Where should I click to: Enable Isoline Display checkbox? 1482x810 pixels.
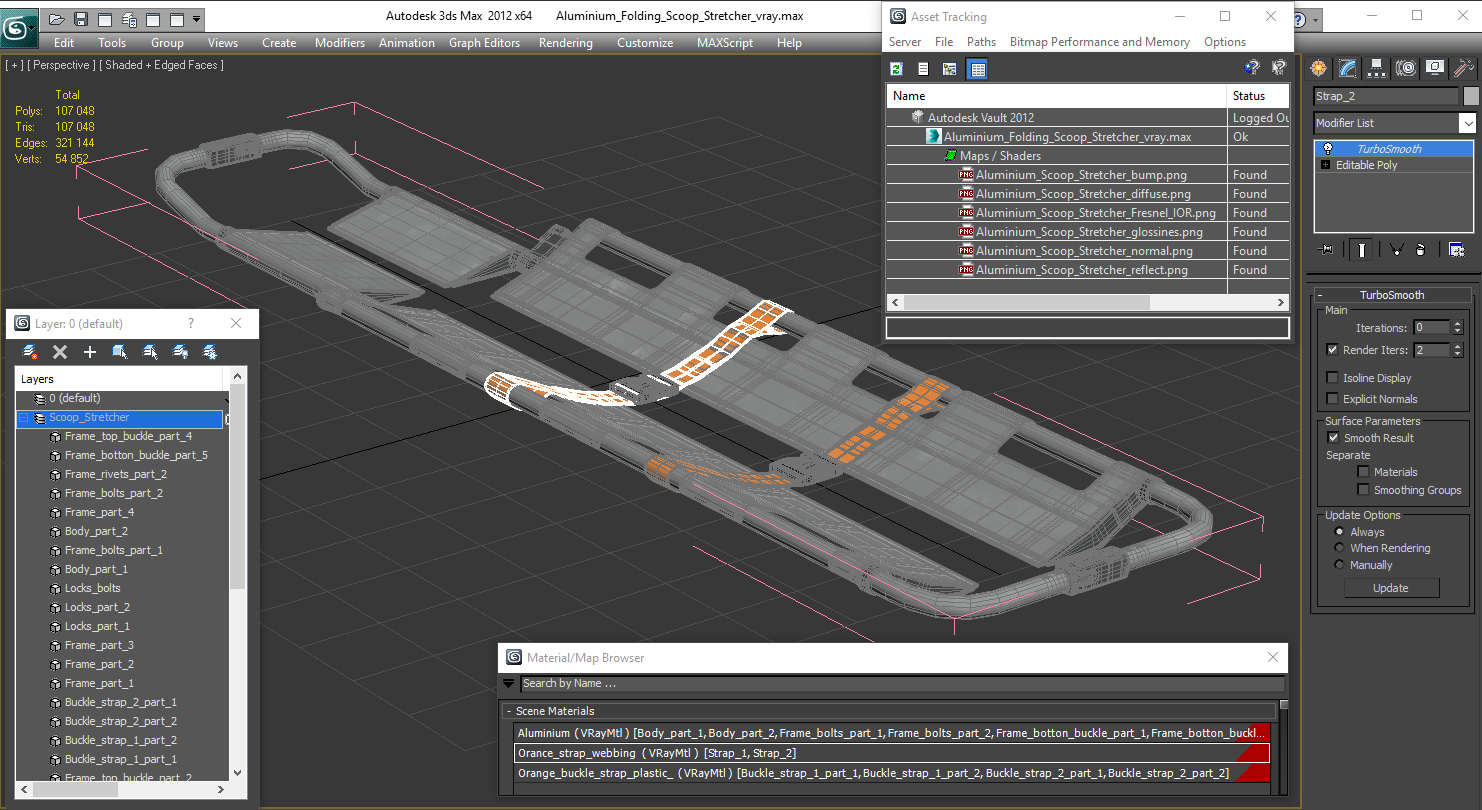coord(1332,378)
